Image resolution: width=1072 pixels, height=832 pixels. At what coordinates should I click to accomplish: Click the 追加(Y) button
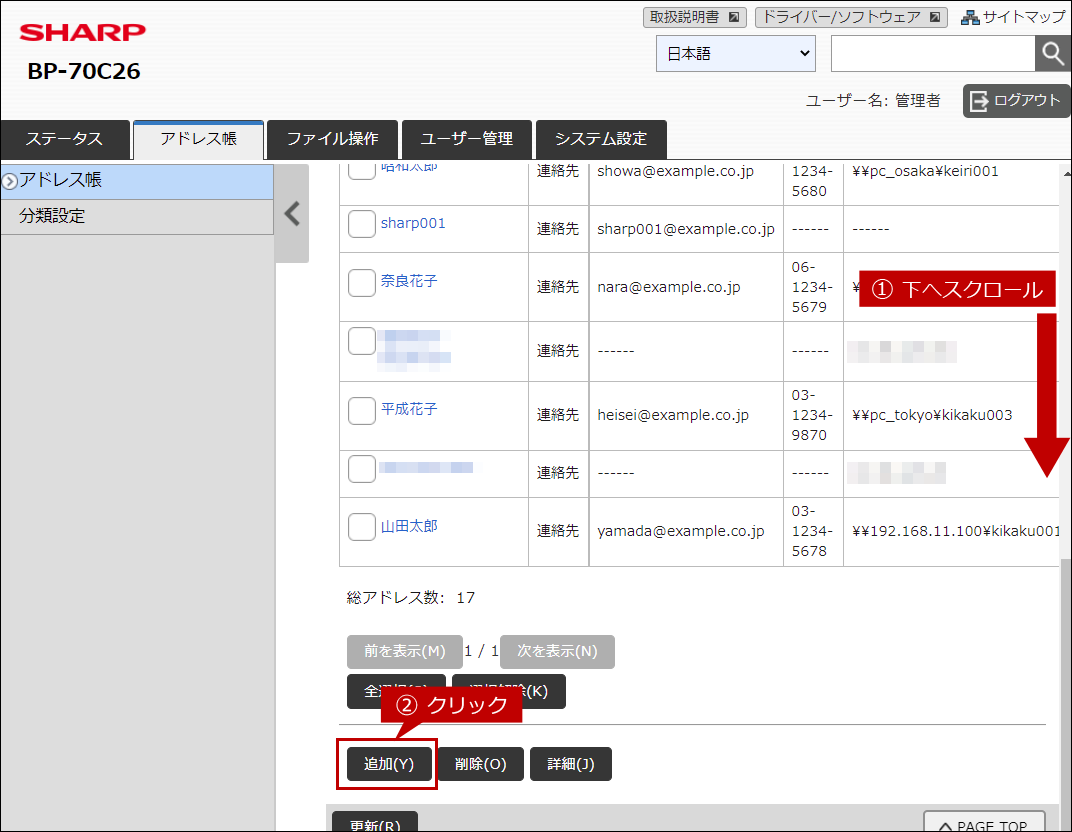[x=389, y=764]
